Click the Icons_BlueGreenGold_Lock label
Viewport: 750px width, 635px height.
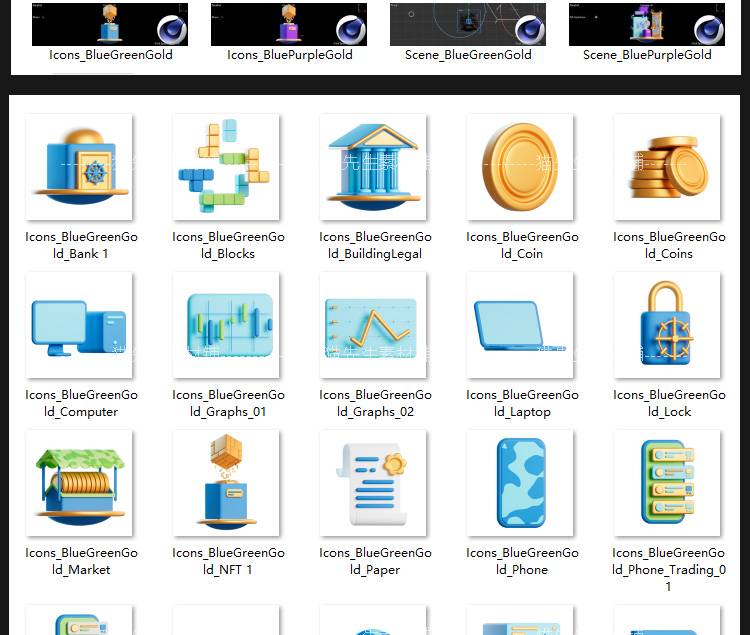point(669,403)
